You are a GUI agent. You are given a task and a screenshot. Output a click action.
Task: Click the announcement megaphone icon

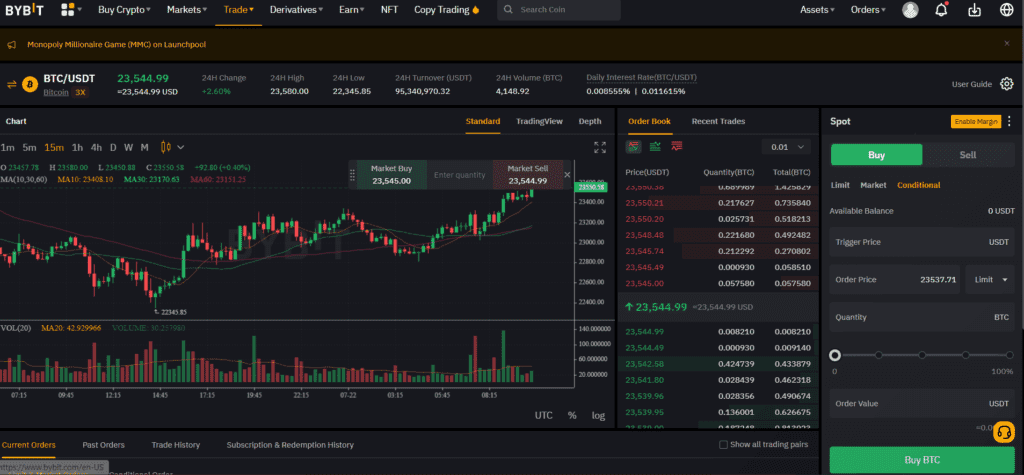[x=11, y=45]
